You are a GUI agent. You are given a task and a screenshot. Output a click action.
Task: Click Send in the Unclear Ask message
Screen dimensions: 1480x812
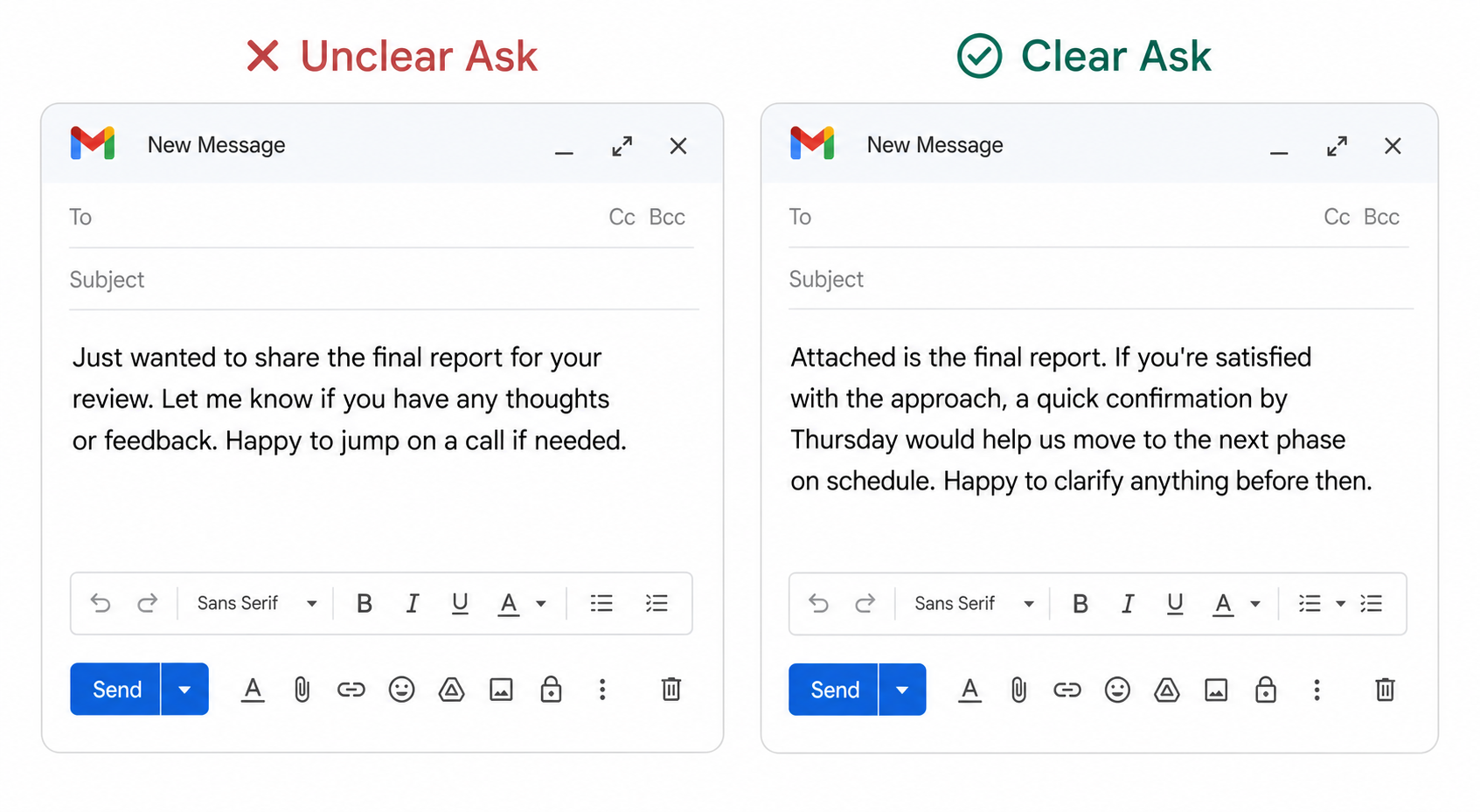(x=115, y=689)
